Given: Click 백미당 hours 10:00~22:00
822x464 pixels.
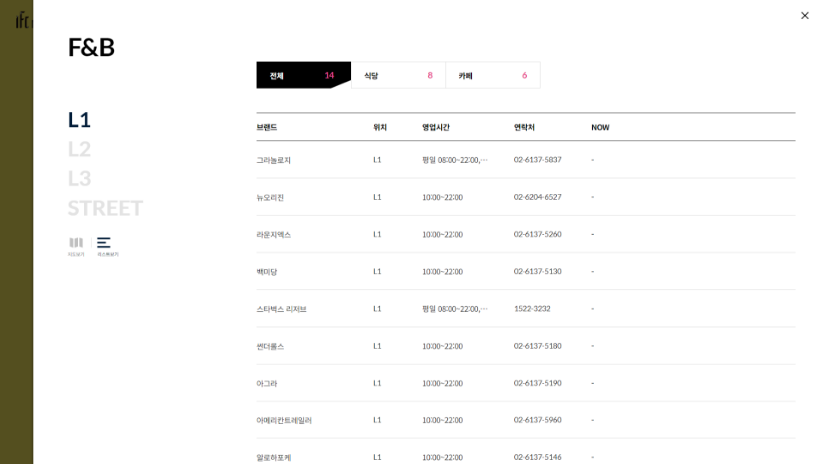Looking at the screenshot, I should click(x=442, y=272).
